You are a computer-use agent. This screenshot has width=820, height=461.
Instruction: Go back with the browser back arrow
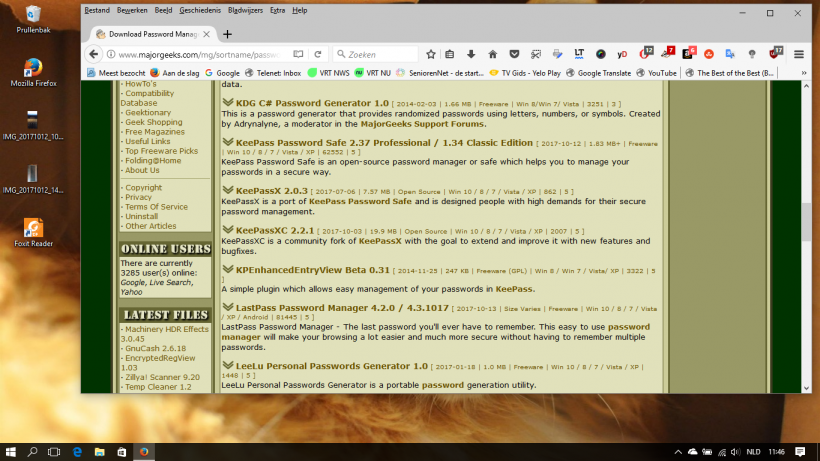94,54
